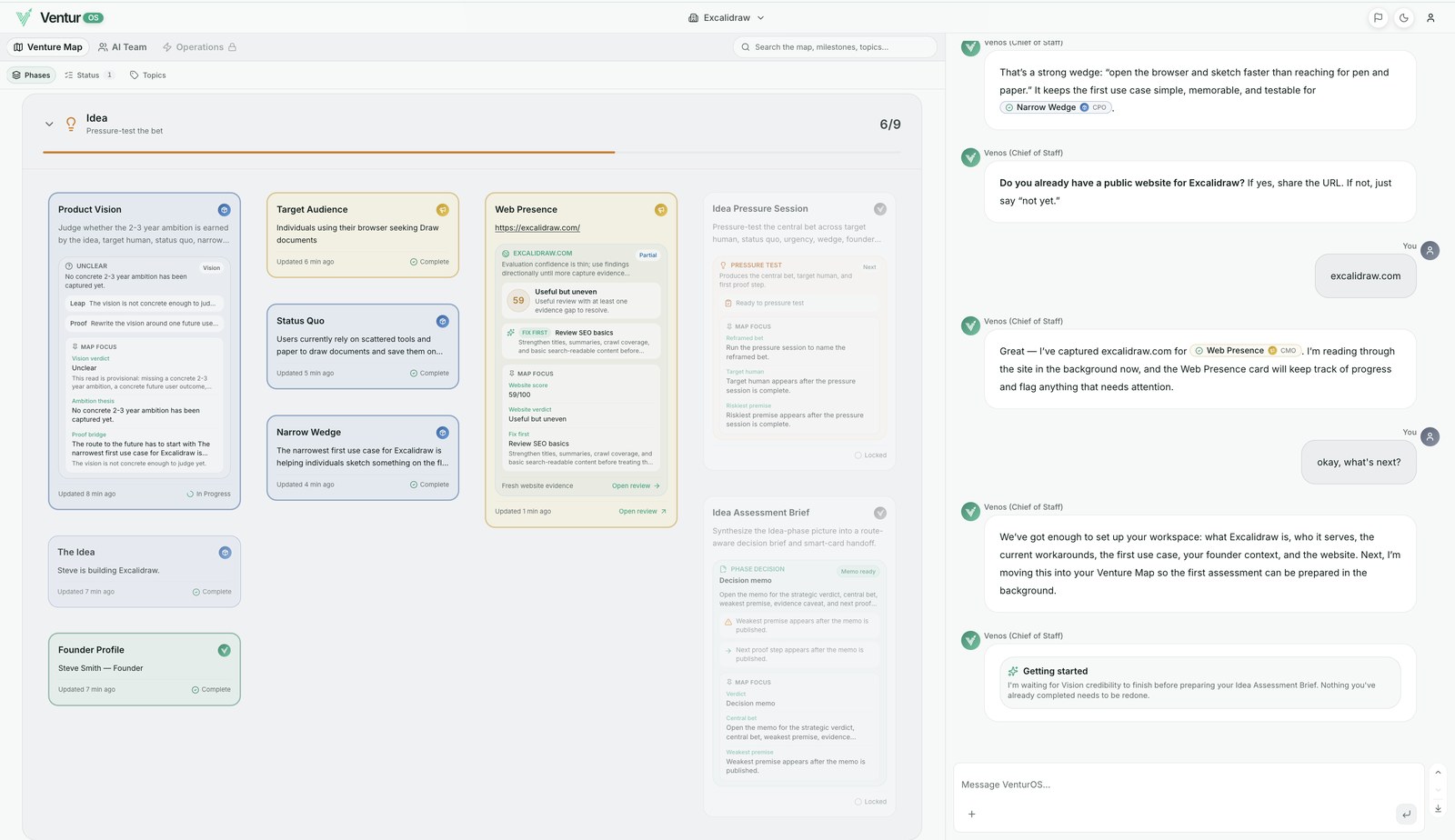This screenshot has height=840, width=1455.
Task: Toggle dark mode moon icon
Action: pyautogui.click(x=1404, y=17)
